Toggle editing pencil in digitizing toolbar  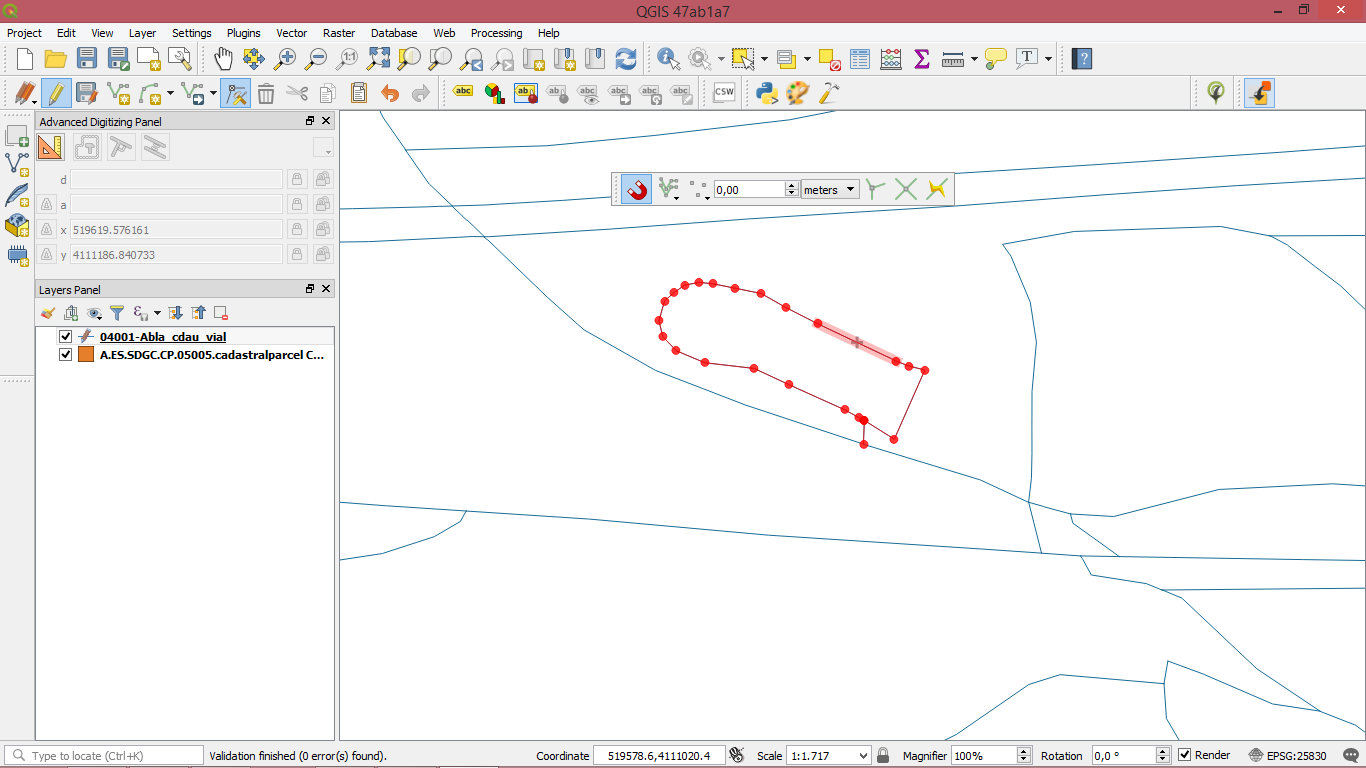56,94
